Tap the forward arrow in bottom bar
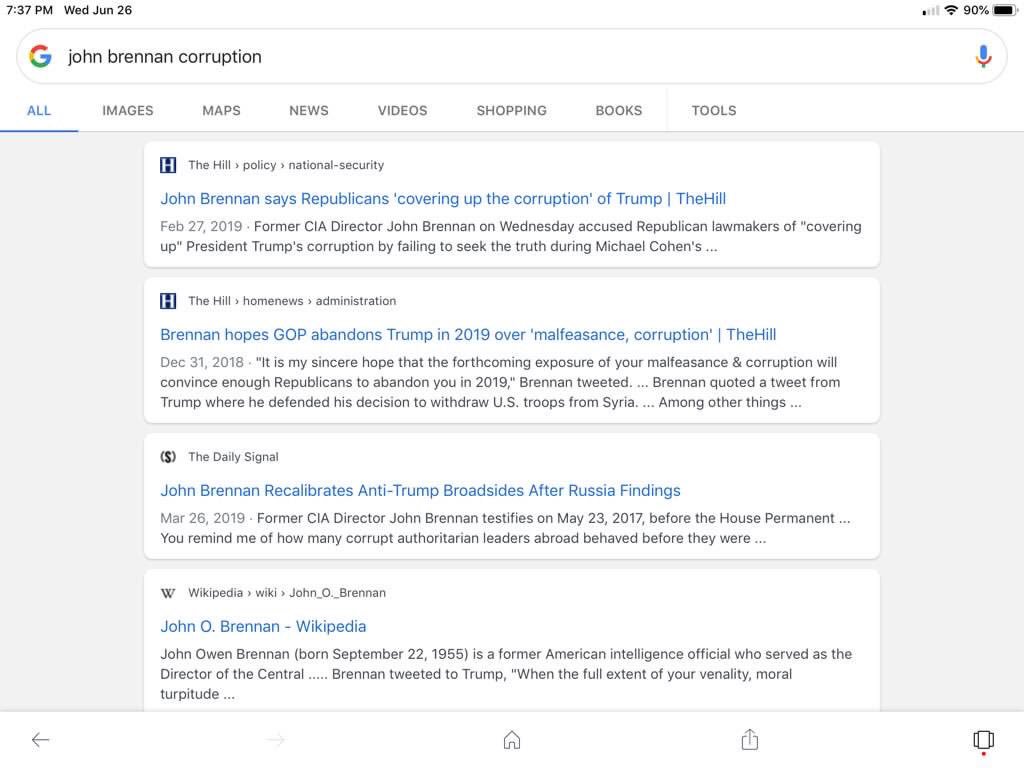The image size is (1024, 768). pyautogui.click(x=276, y=739)
